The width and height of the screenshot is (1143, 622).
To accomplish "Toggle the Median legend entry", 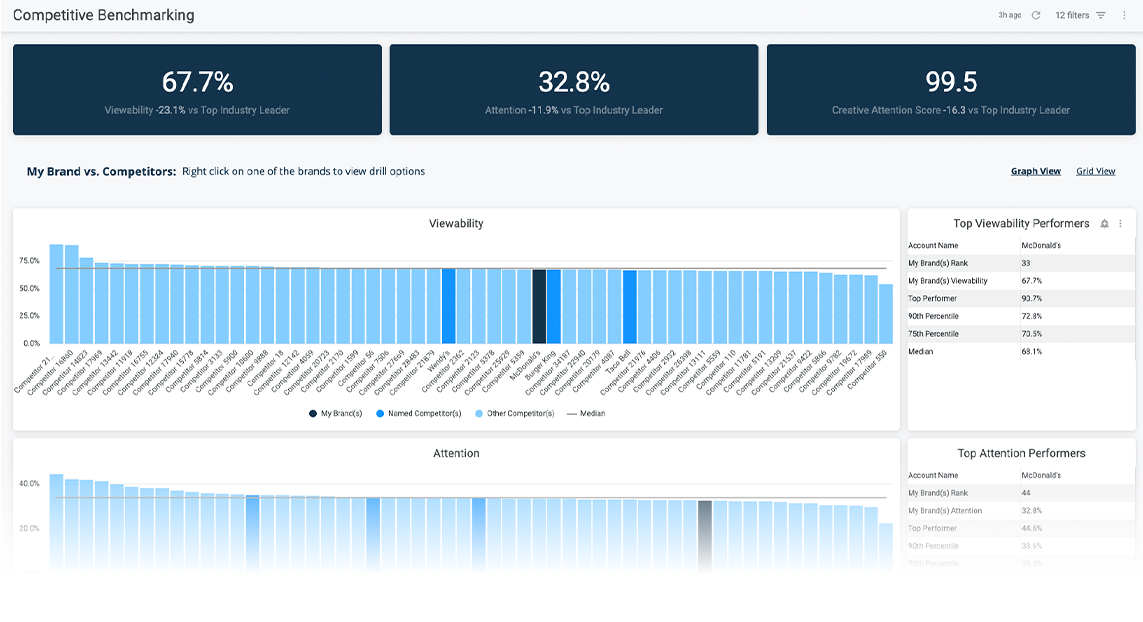I will [x=586, y=413].
